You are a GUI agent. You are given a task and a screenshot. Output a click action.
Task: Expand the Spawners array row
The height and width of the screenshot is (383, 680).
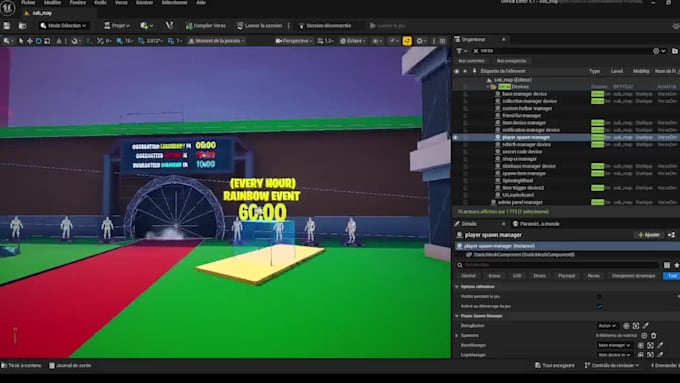(x=457, y=336)
